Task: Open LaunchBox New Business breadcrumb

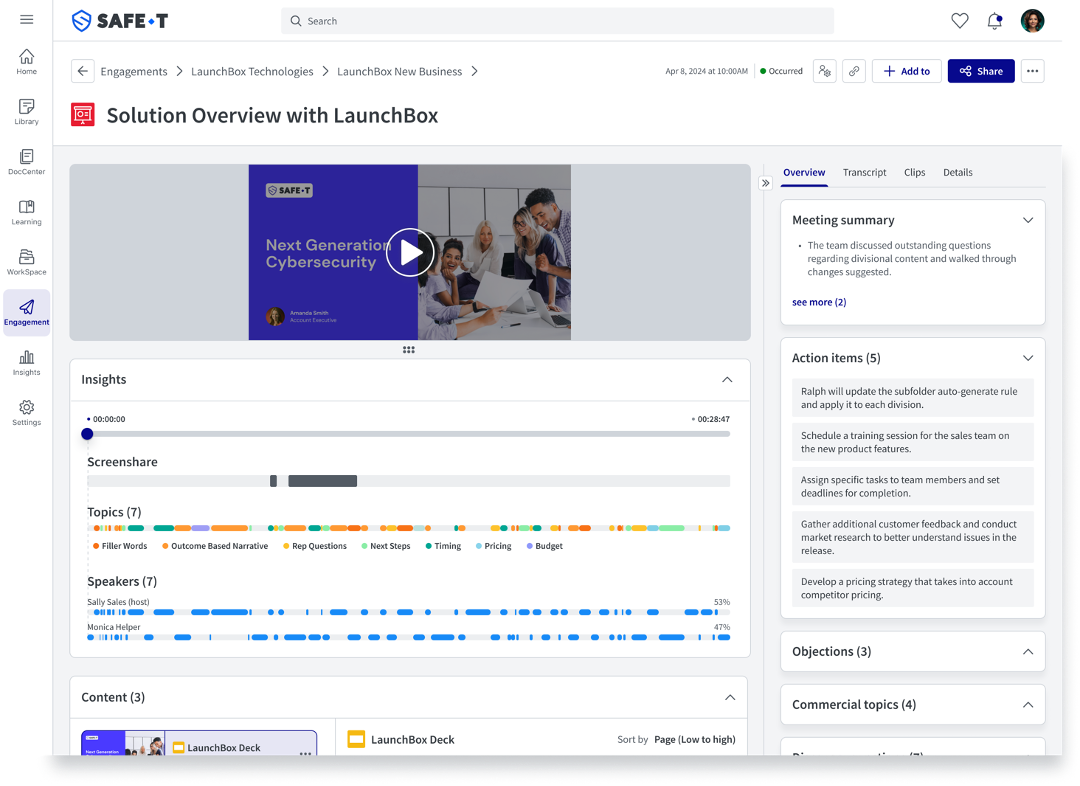Action: pyautogui.click(x=399, y=72)
